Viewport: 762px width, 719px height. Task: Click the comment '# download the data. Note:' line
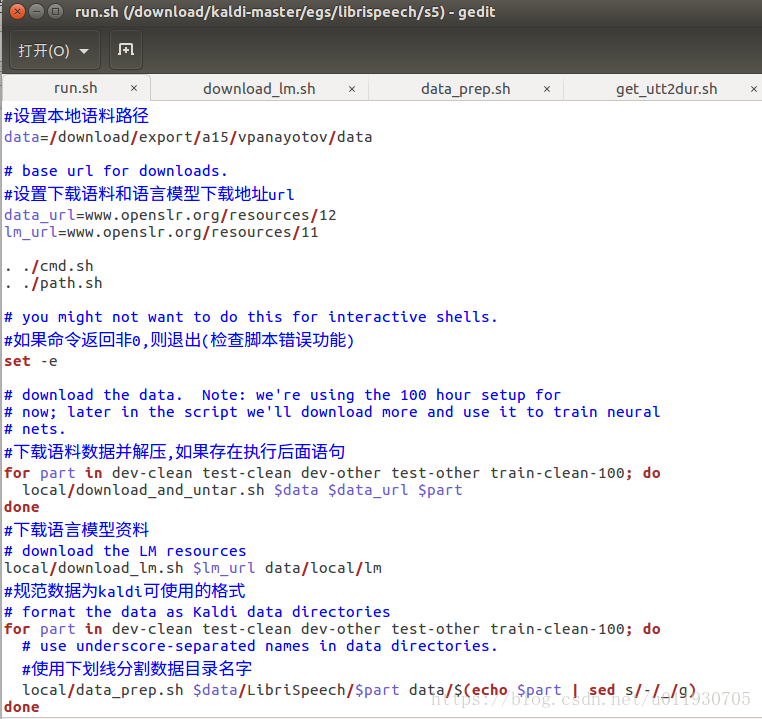282,395
